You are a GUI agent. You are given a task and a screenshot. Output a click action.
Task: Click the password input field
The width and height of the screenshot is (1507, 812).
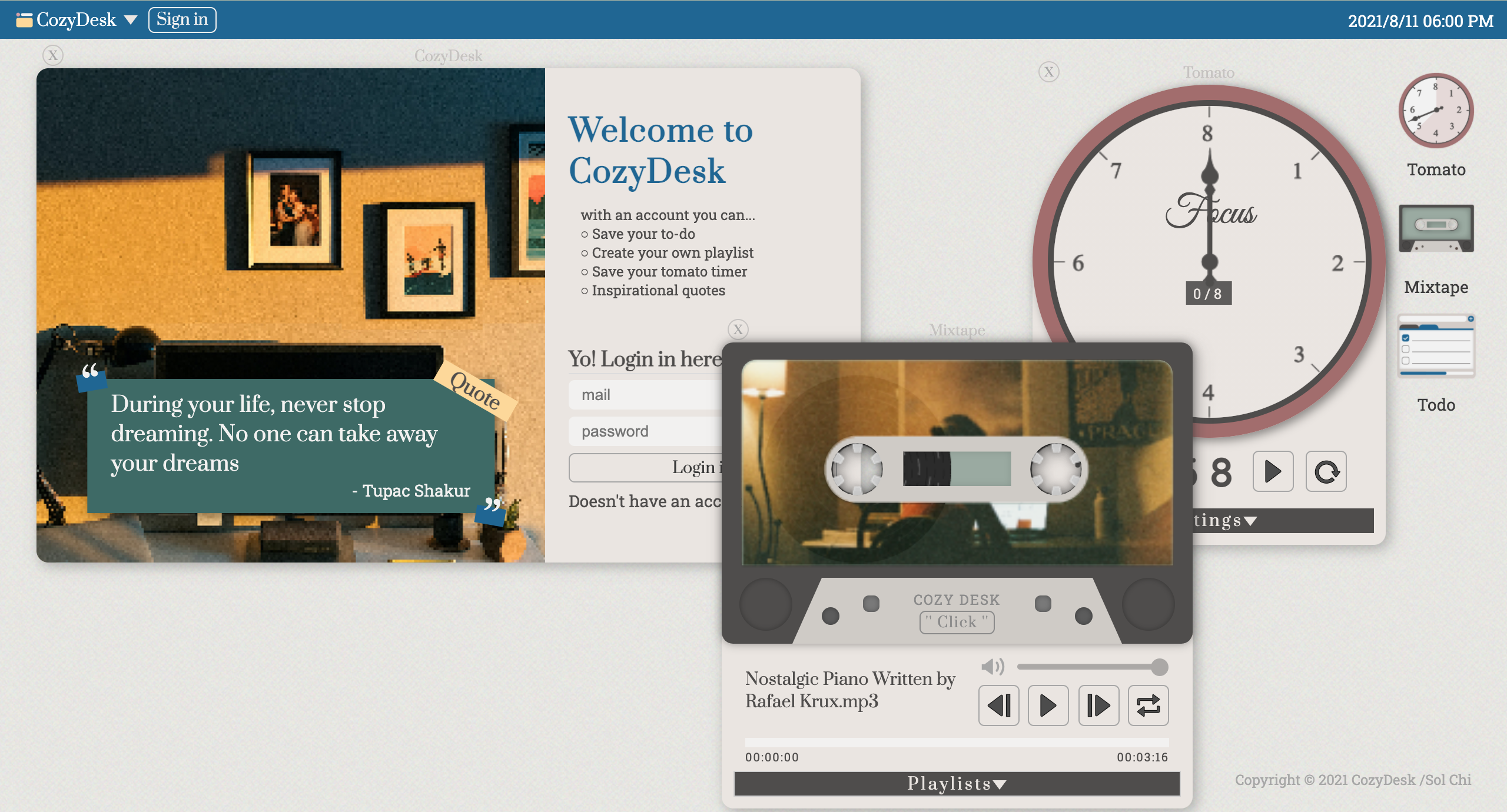[x=645, y=431]
